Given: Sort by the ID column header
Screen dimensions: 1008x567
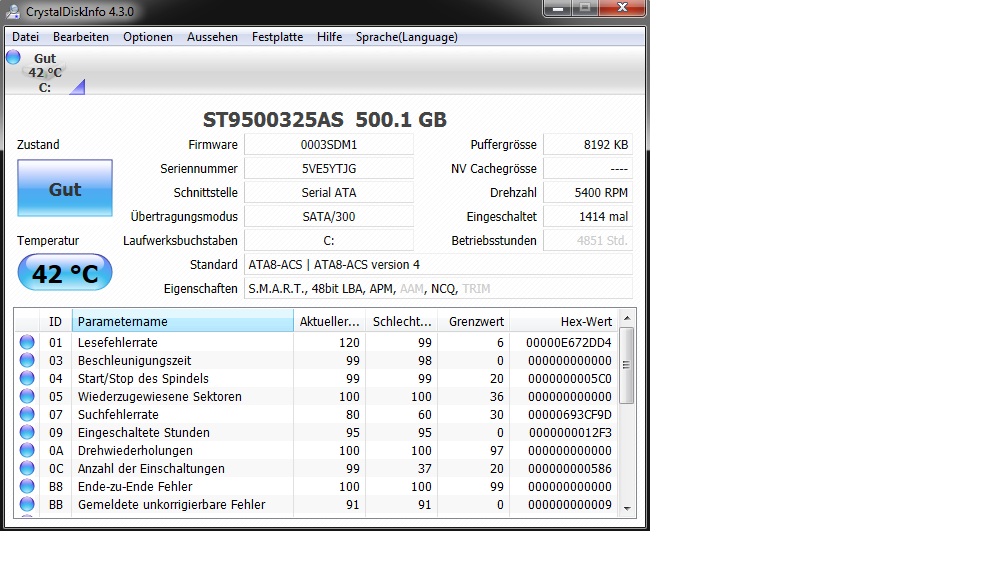Looking at the screenshot, I should (x=56, y=321).
